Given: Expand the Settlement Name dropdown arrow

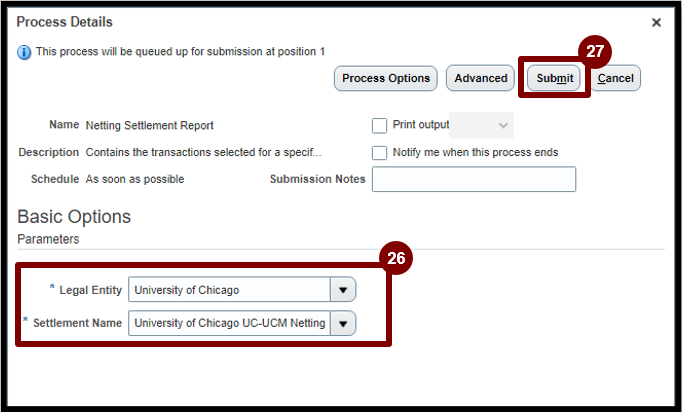Looking at the screenshot, I should [343, 323].
